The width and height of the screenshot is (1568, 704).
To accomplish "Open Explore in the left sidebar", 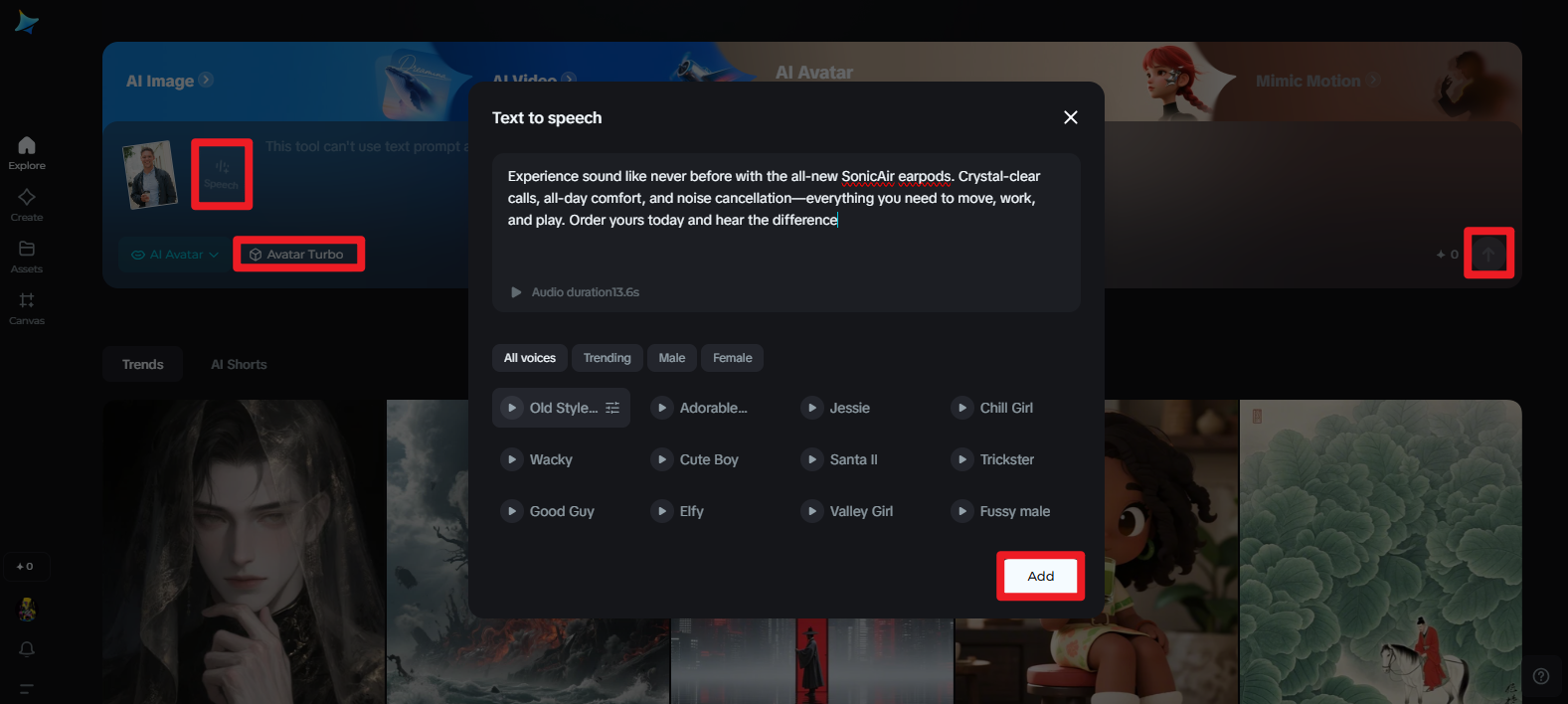I will click(27, 153).
